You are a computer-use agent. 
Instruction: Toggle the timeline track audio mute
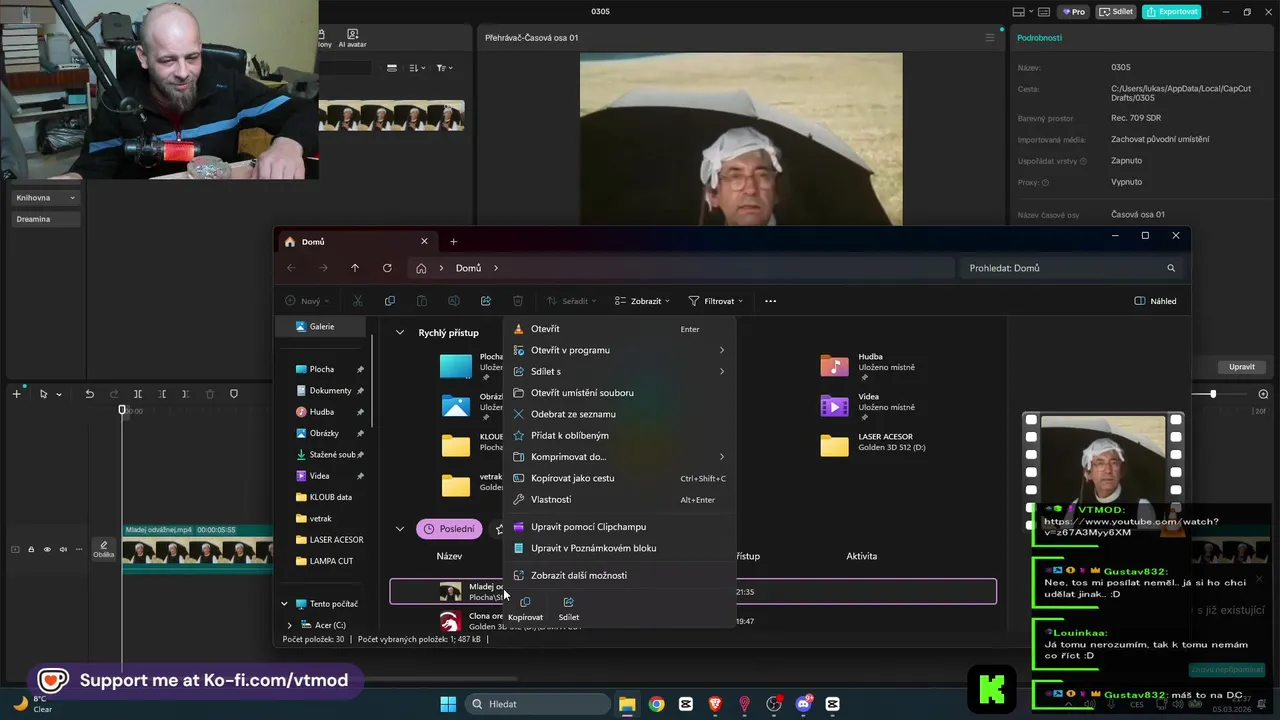[x=63, y=549]
